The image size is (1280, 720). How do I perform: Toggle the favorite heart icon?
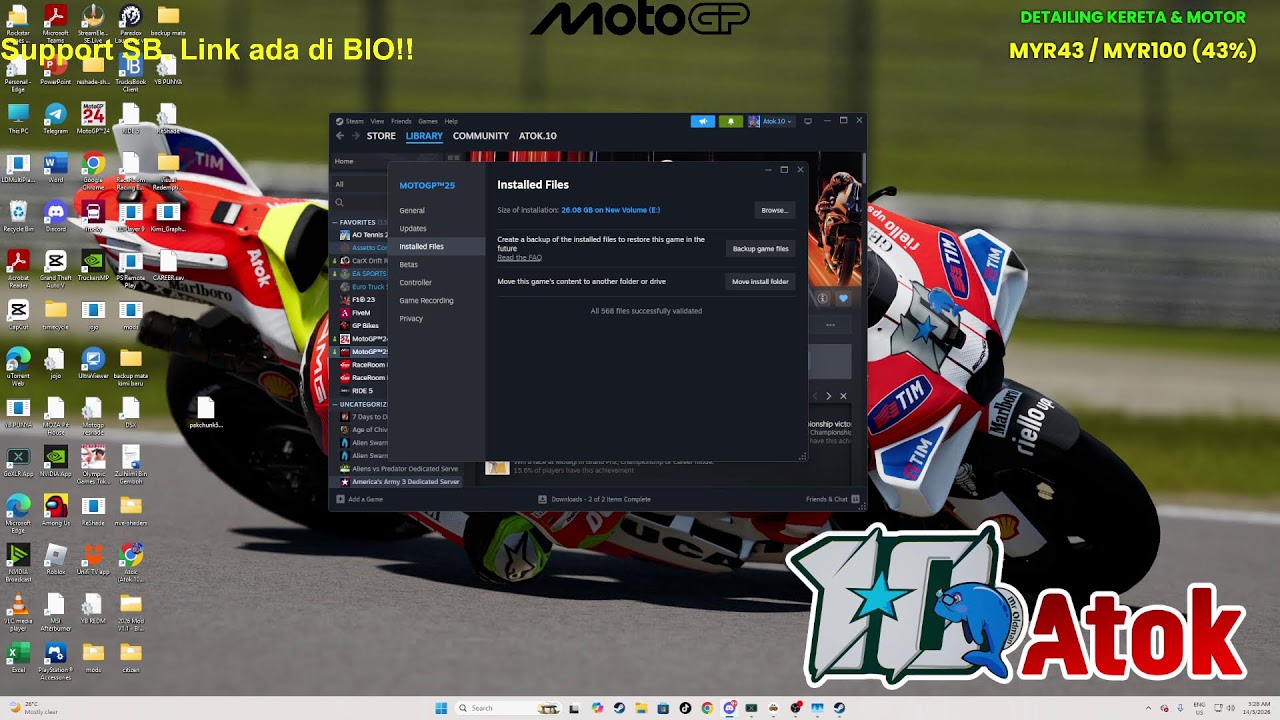point(843,298)
